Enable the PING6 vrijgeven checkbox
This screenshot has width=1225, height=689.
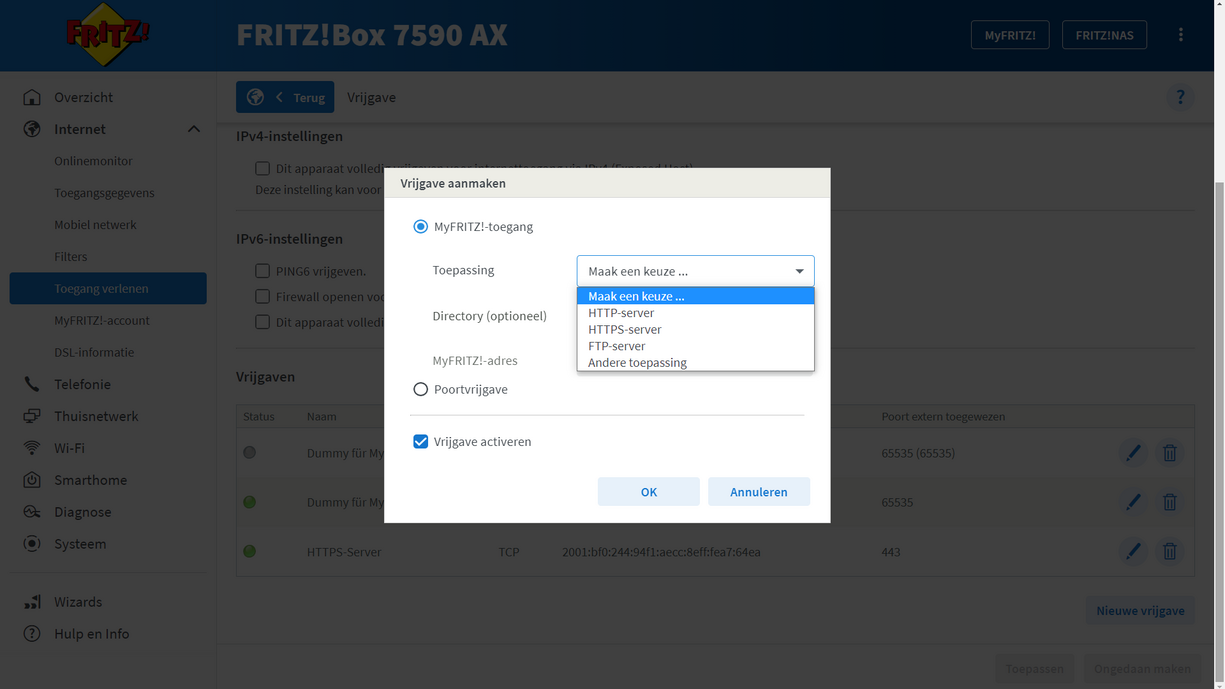[262, 271]
